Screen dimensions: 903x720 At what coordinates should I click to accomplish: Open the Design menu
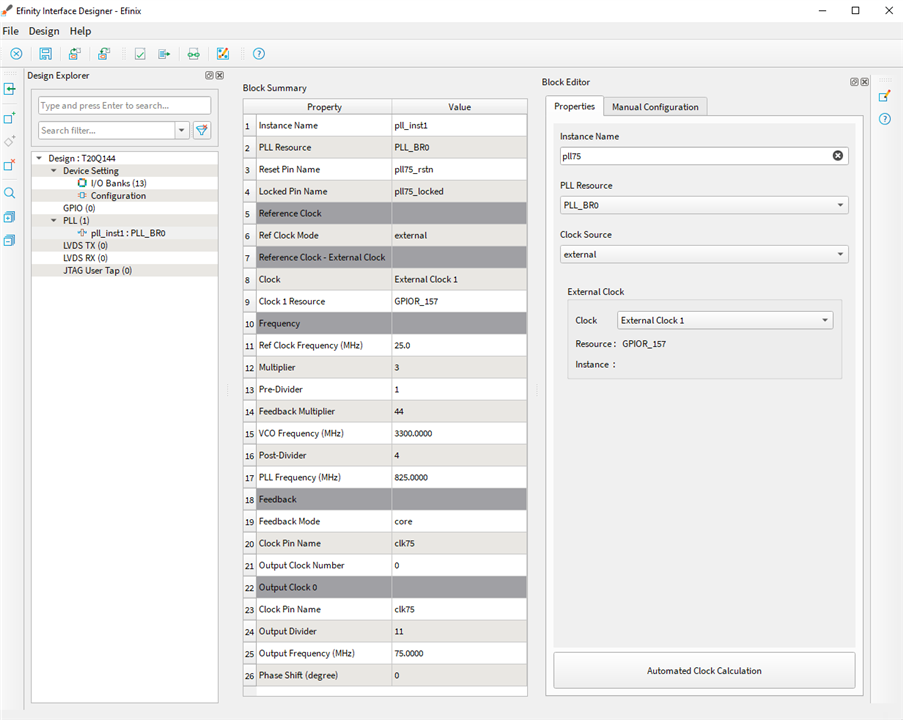click(x=44, y=31)
